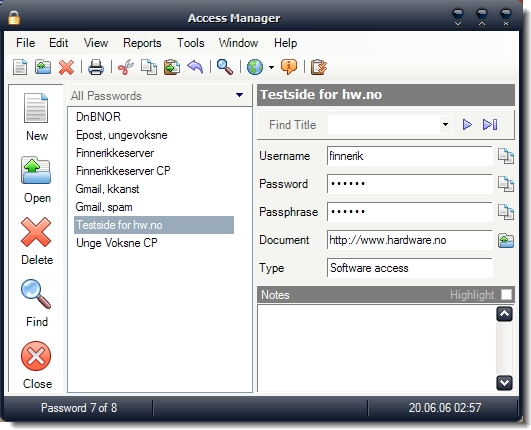Toggle the Highlight checkbox in Notes
The height and width of the screenshot is (430, 531).
(x=506, y=295)
